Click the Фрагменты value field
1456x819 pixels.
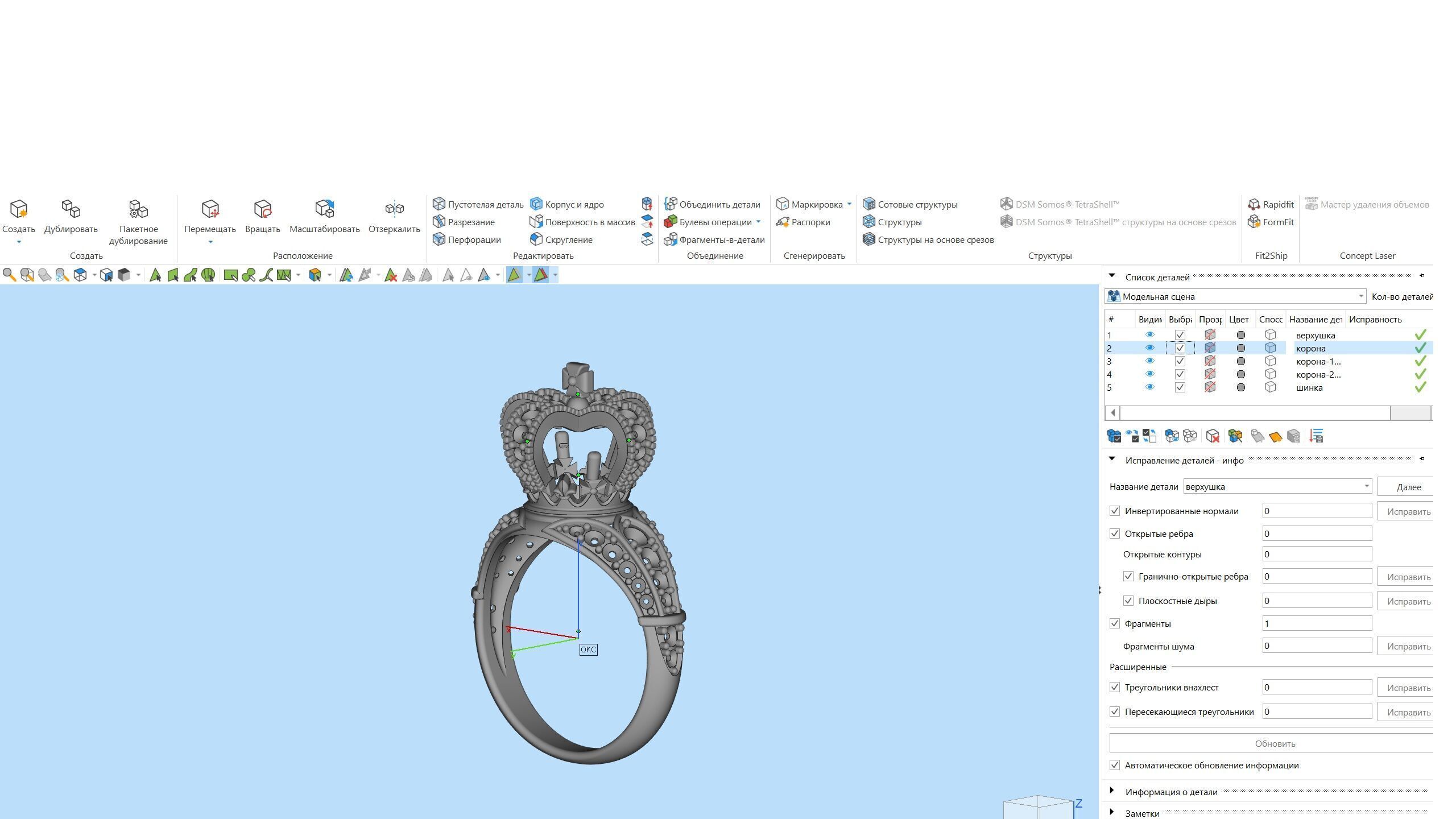point(1317,623)
